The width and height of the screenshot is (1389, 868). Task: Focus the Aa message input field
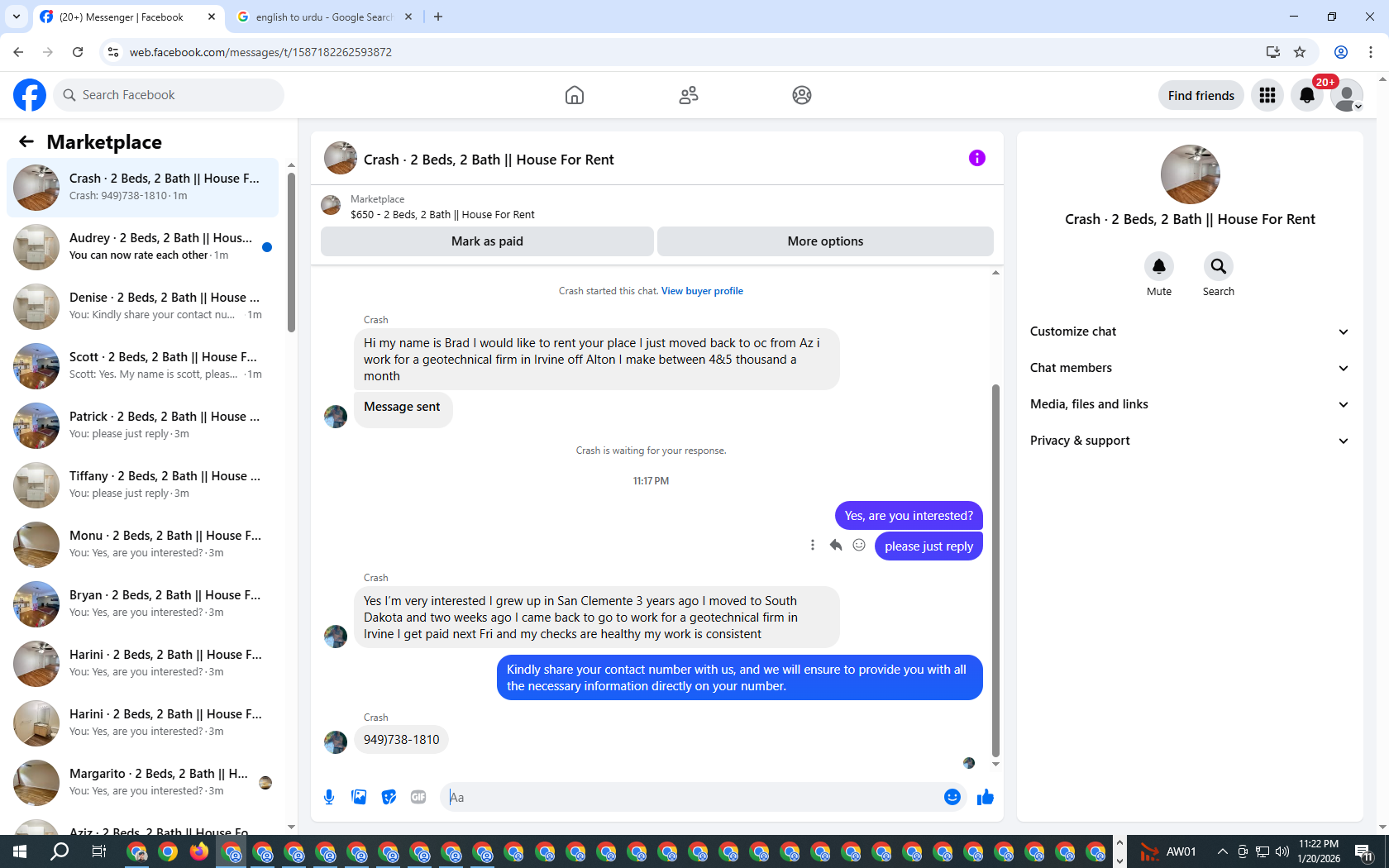[x=693, y=797]
